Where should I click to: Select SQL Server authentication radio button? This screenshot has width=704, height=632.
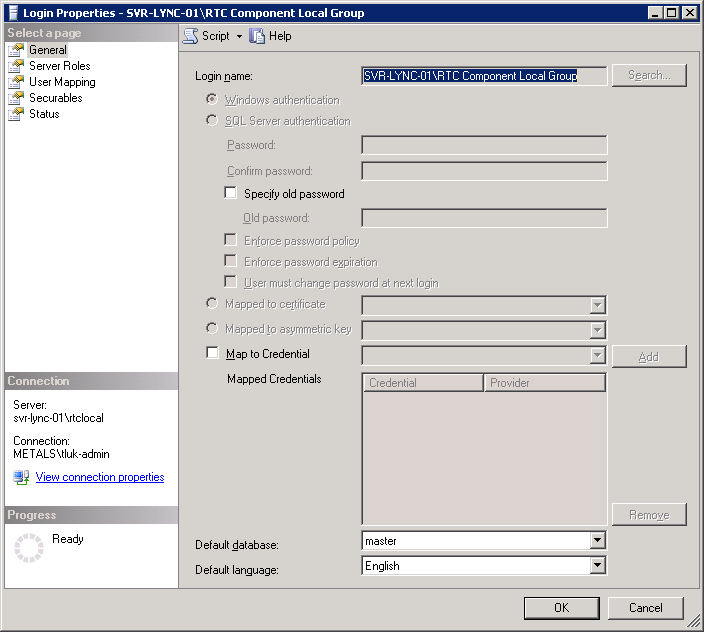click(212, 120)
